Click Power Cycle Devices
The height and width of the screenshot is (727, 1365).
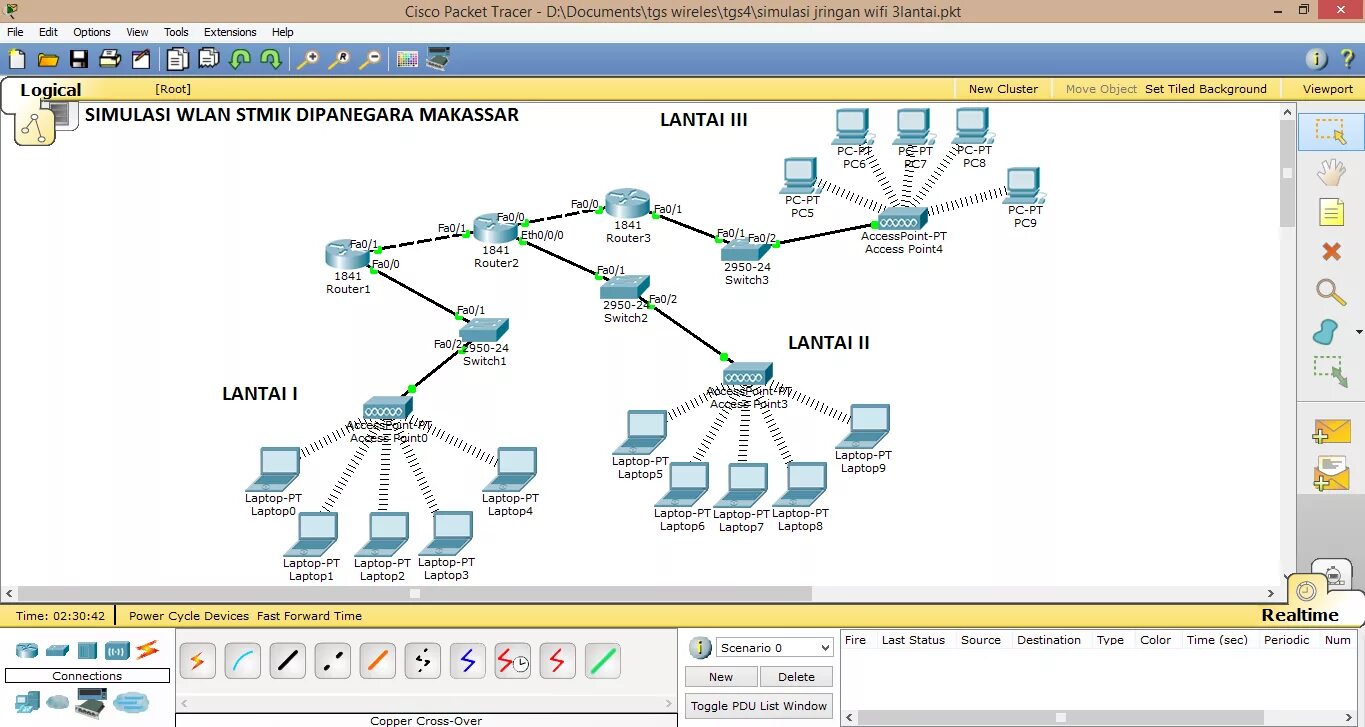(x=189, y=616)
